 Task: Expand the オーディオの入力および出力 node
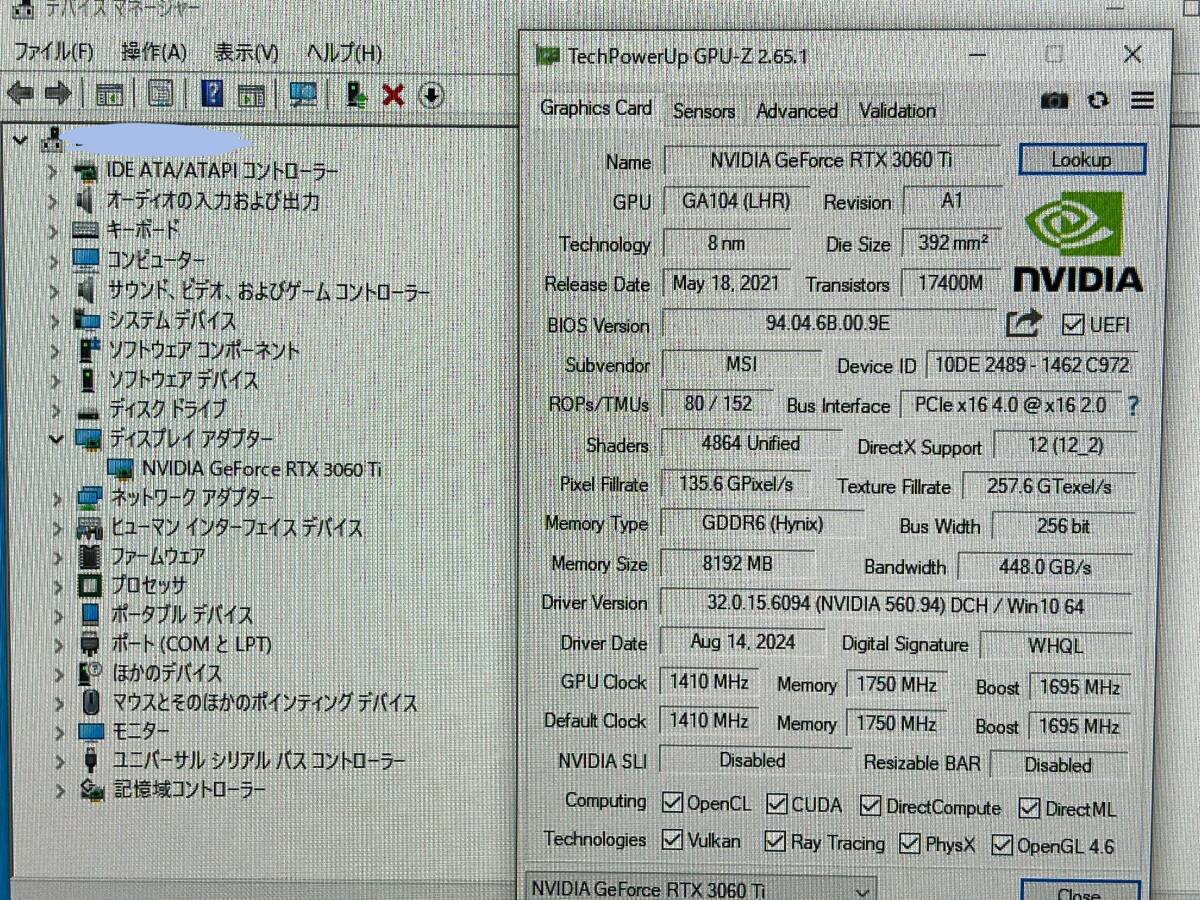(53, 201)
